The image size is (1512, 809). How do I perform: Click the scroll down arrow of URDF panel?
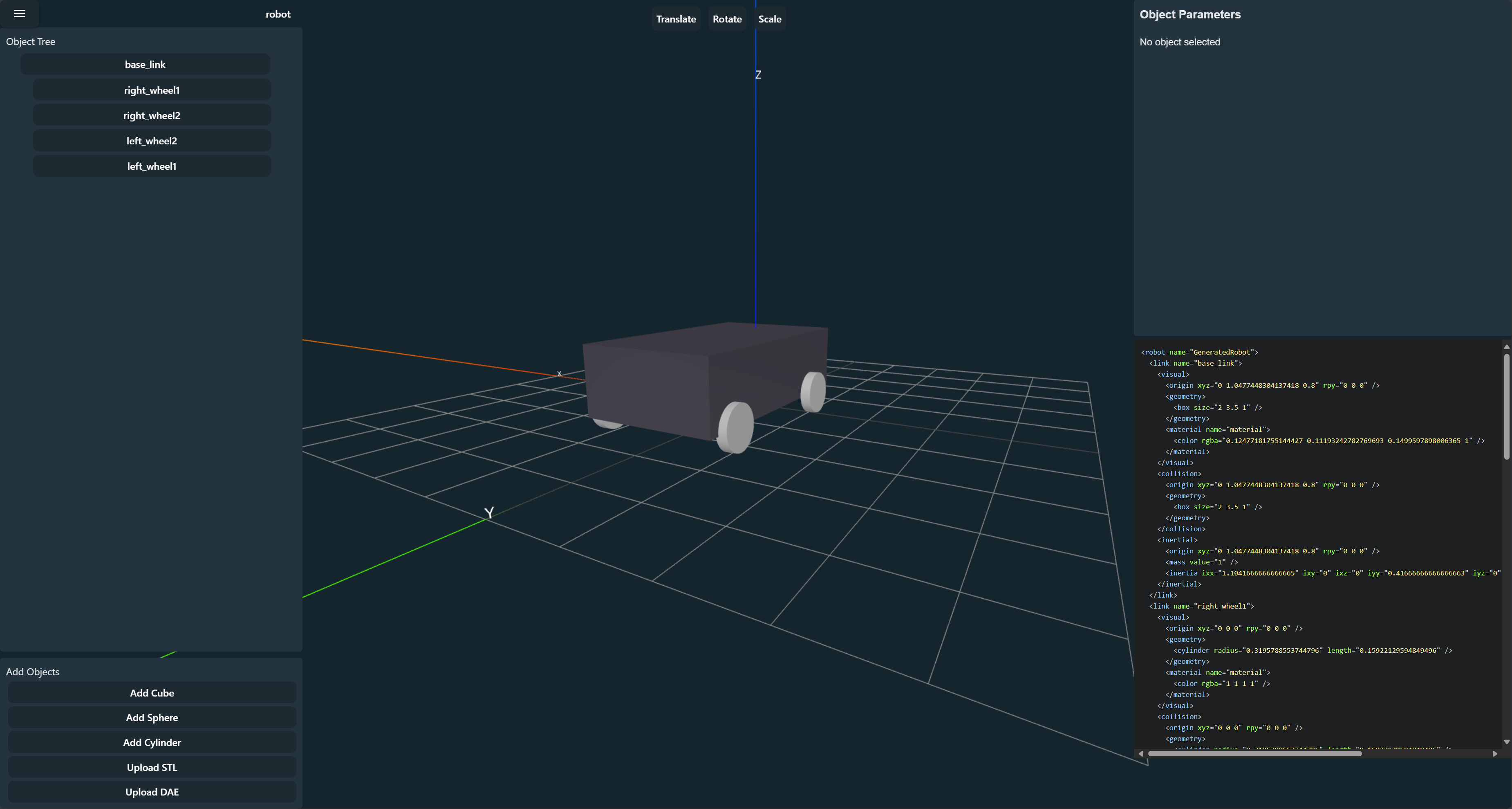[1507, 742]
